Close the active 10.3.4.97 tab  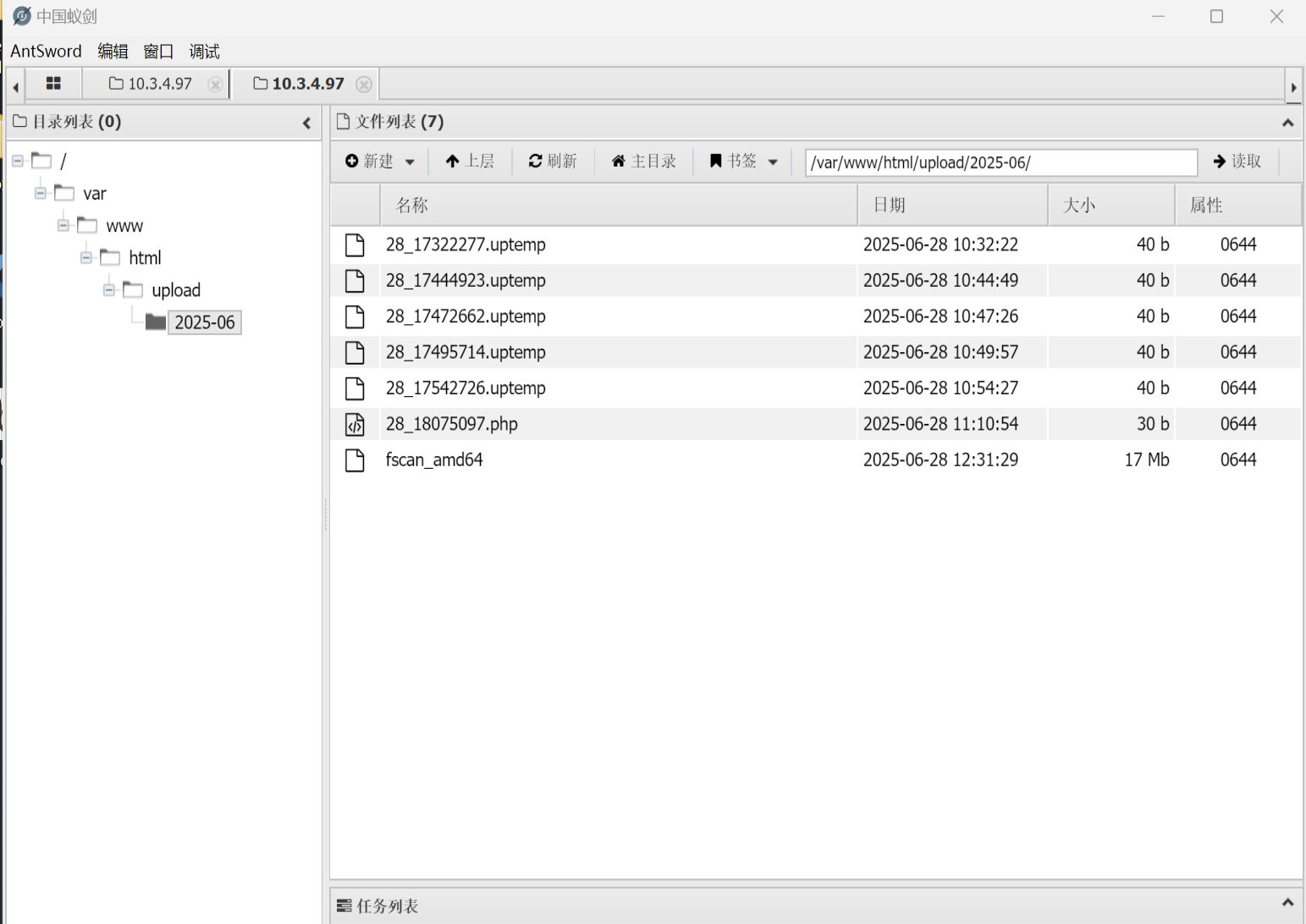coord(364,85)
